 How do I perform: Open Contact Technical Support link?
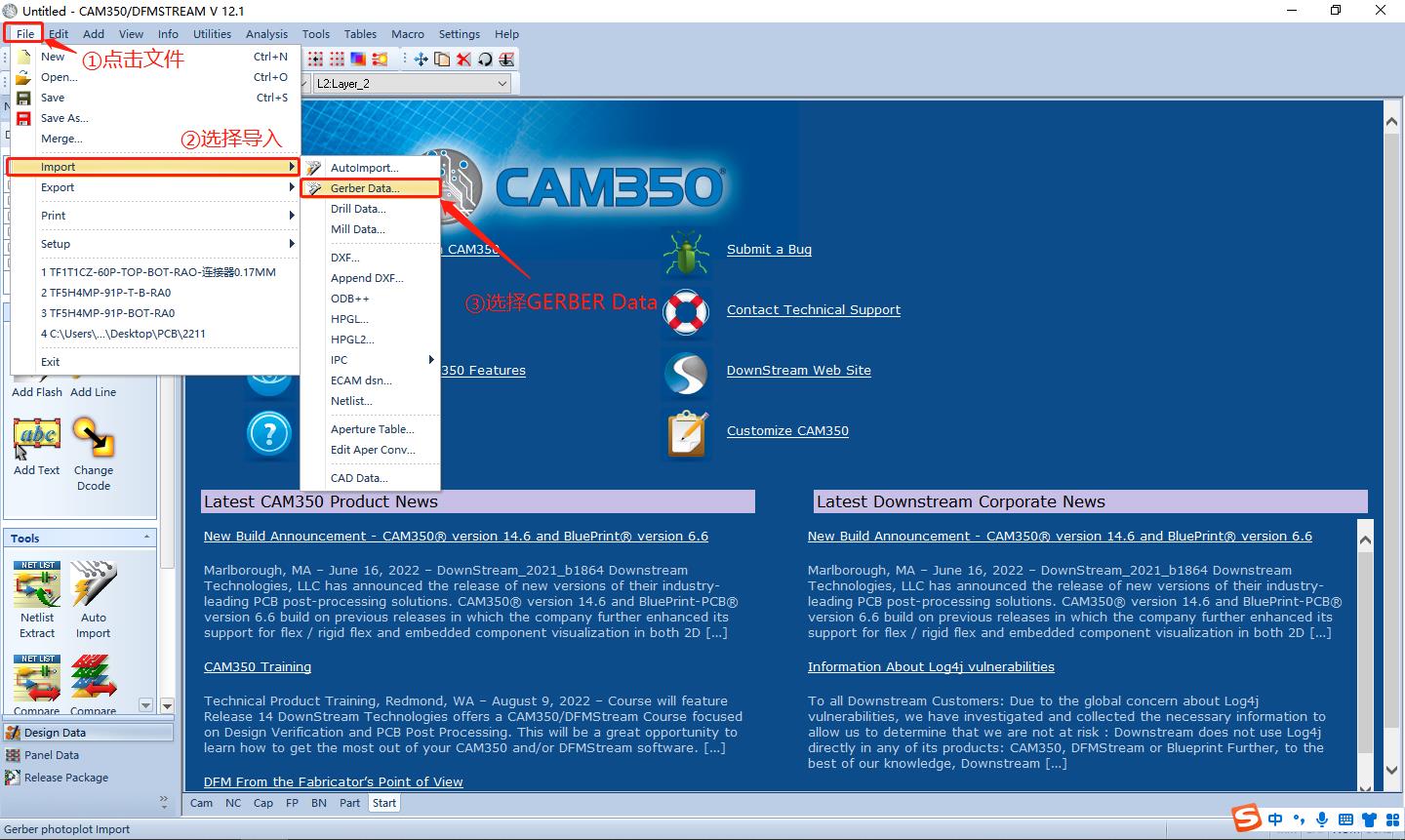coord(813,310)
